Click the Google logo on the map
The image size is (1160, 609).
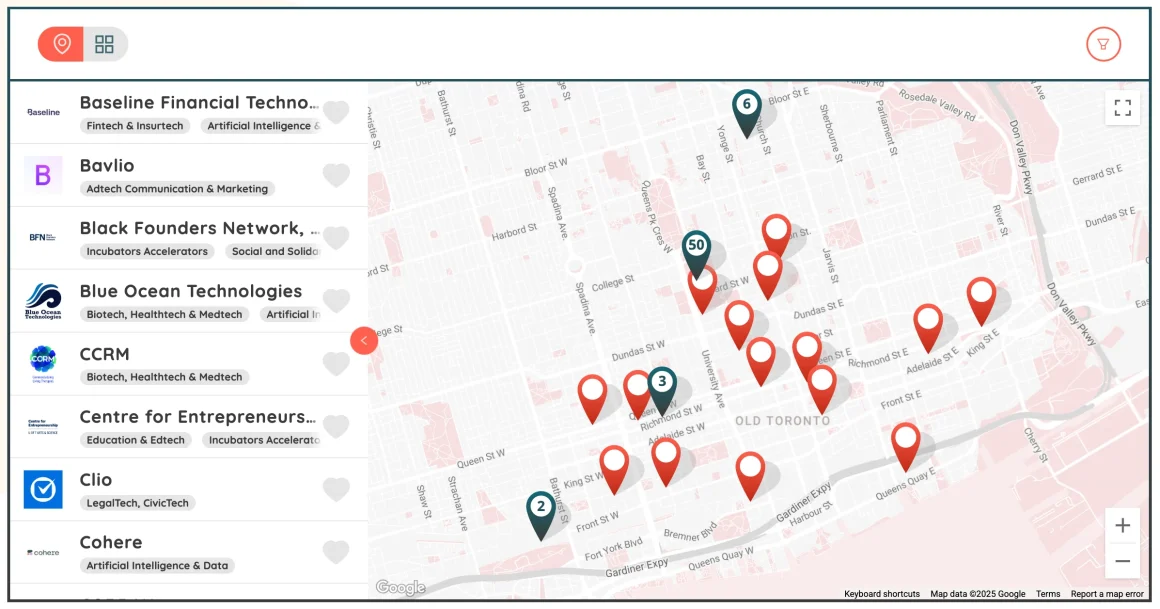pyautogui.click(x=400, y=588)
